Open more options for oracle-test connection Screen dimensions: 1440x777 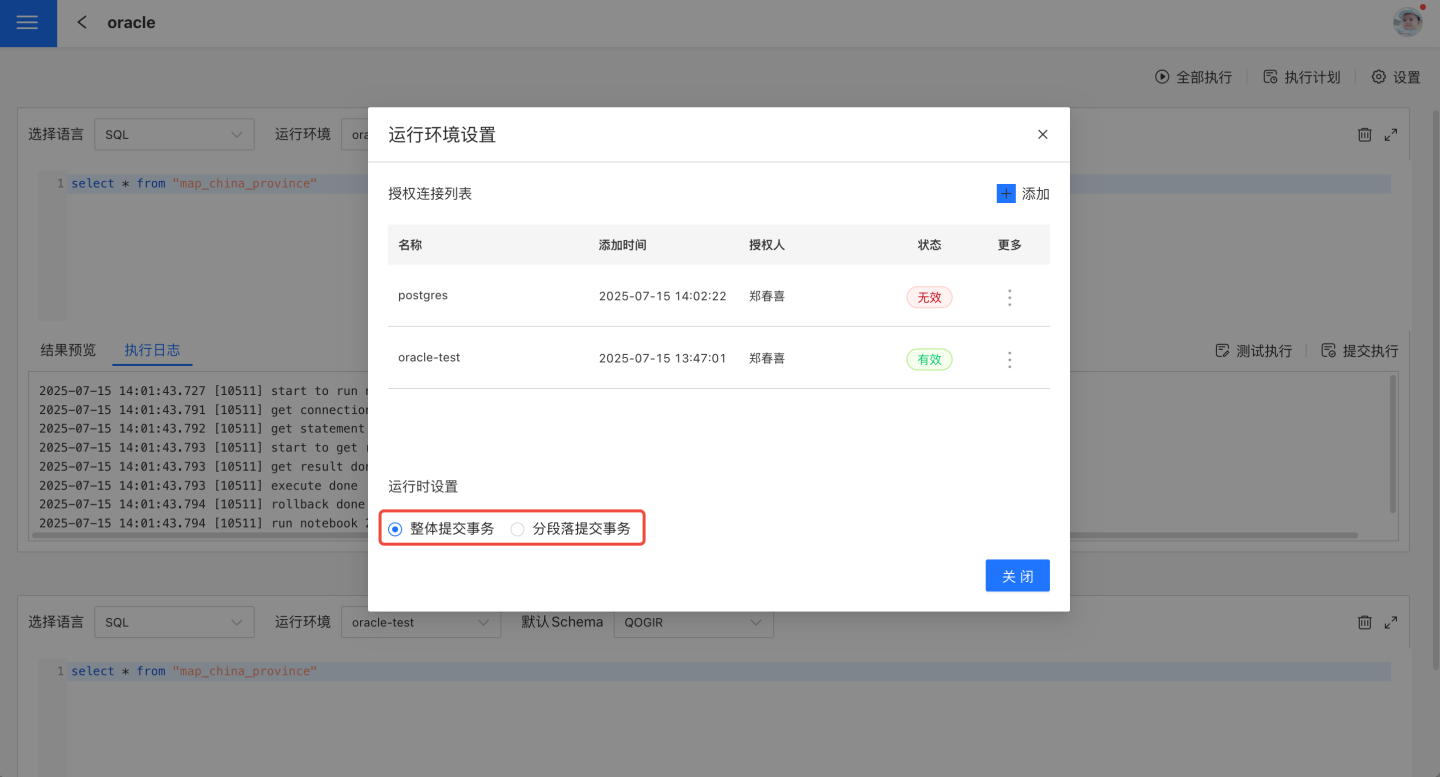pyautogui.click(x=1009, y=359)
